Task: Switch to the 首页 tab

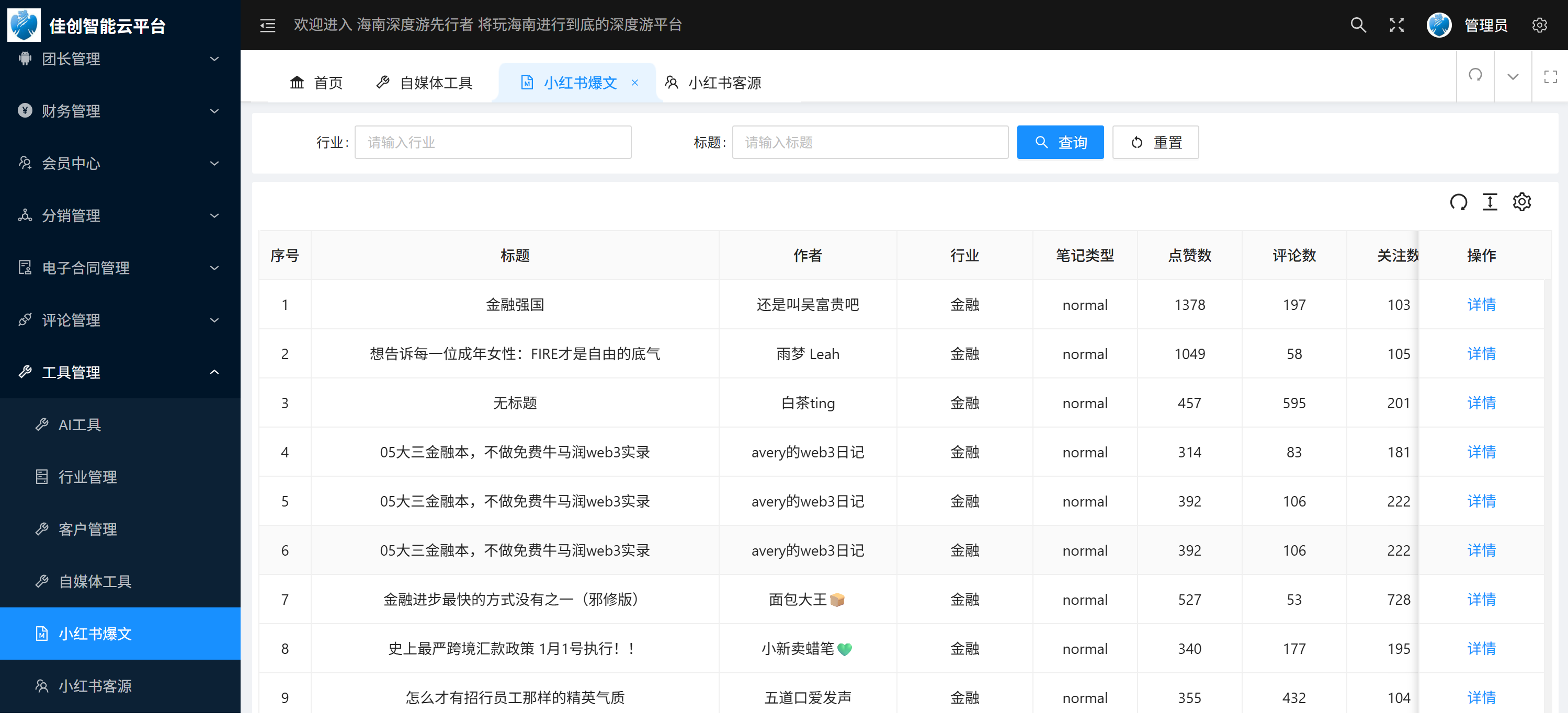Action: click(x=316, y=83)
